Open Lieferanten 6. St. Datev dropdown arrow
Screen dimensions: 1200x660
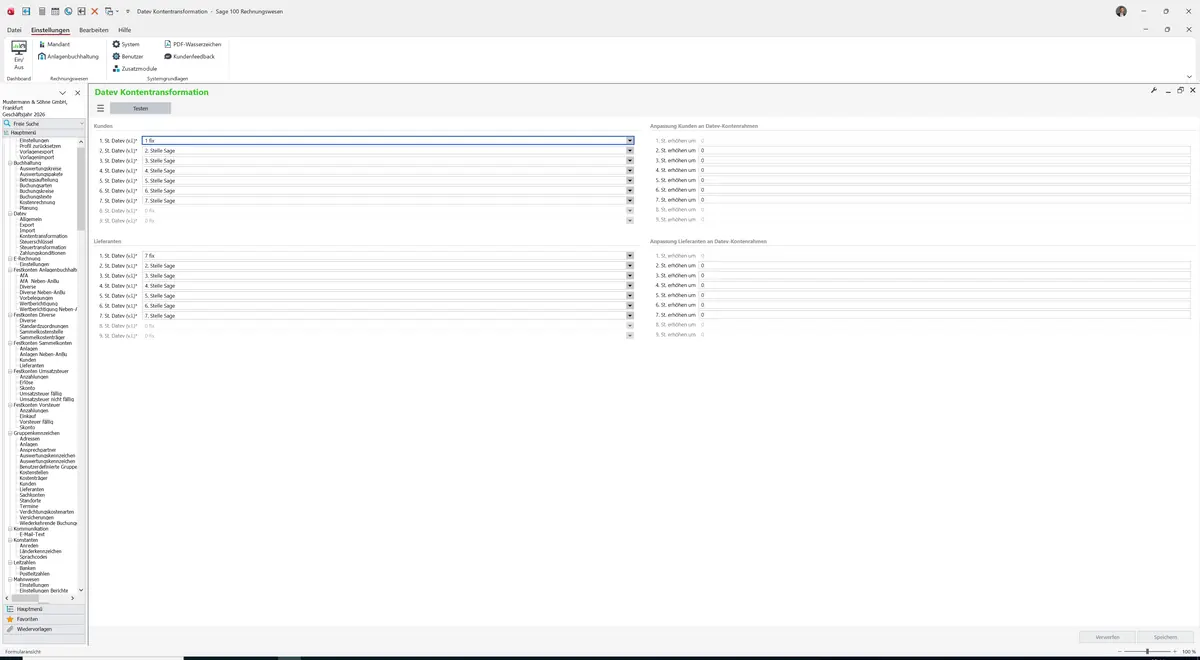coord(630,305)
